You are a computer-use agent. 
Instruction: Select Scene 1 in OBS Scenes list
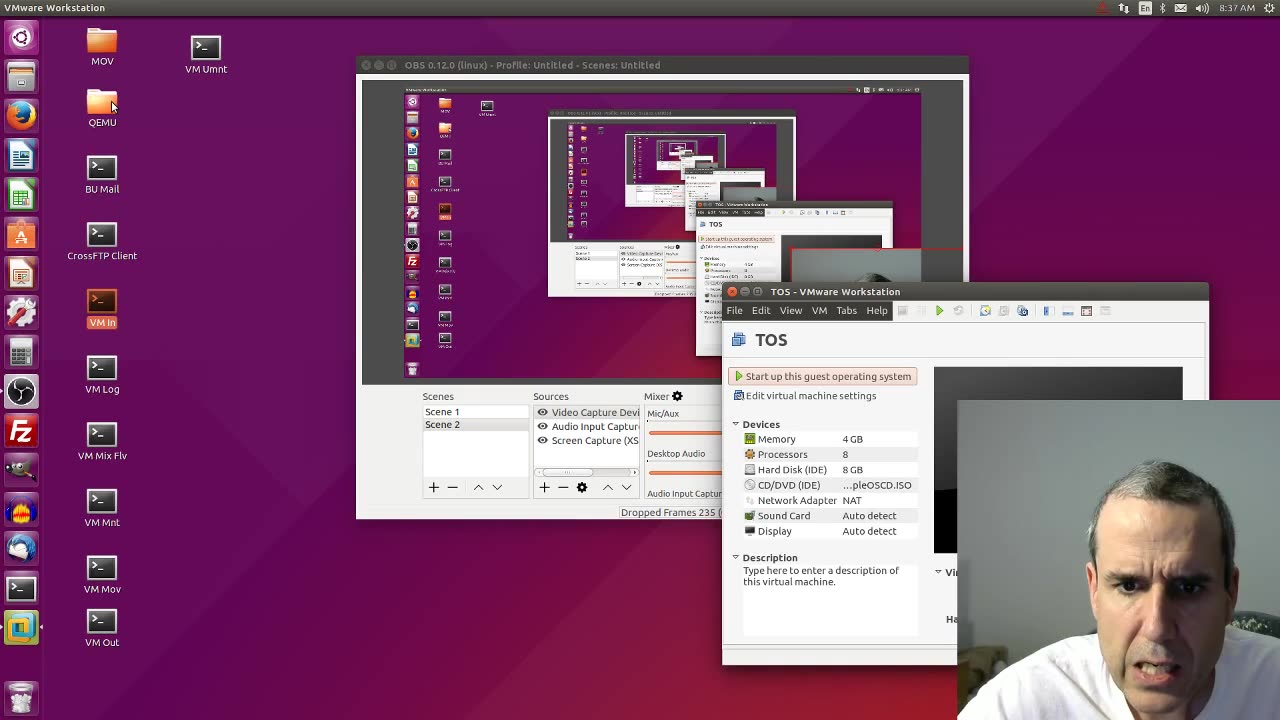(475, 412)
